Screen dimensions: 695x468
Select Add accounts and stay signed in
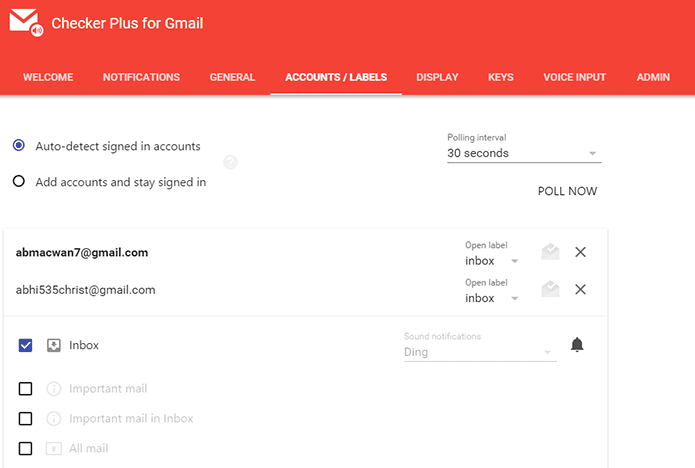click(19, 181)
